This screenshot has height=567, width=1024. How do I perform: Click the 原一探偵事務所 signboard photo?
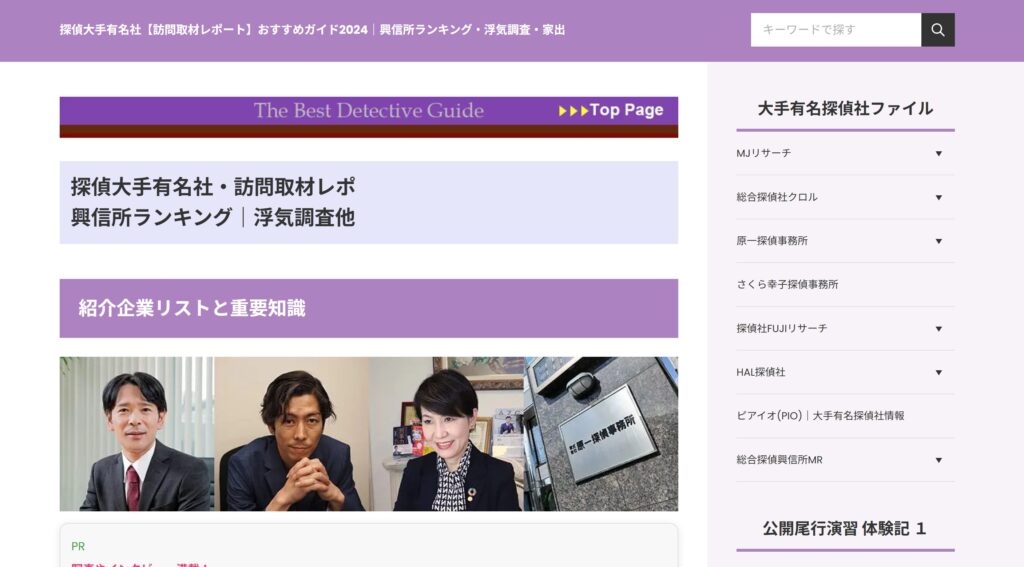[600, 435]
